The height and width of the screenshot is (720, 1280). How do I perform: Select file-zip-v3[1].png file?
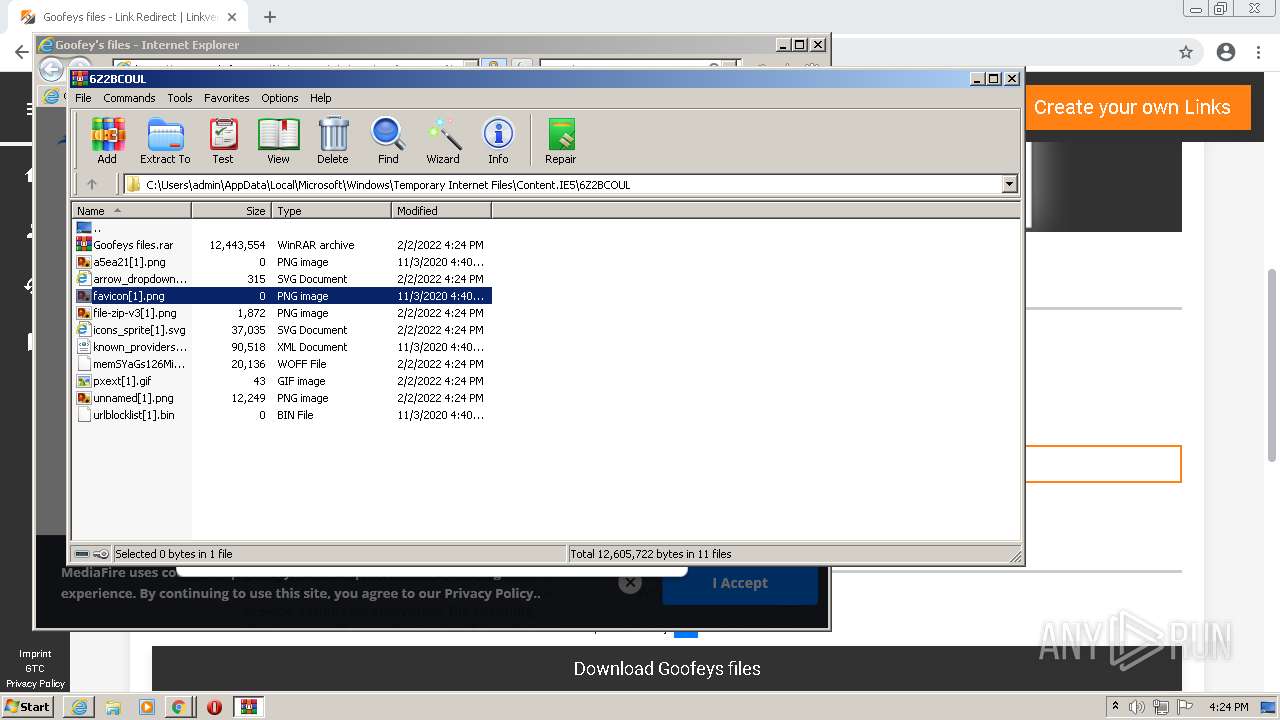pyautogui.click(x=282, y=313)
